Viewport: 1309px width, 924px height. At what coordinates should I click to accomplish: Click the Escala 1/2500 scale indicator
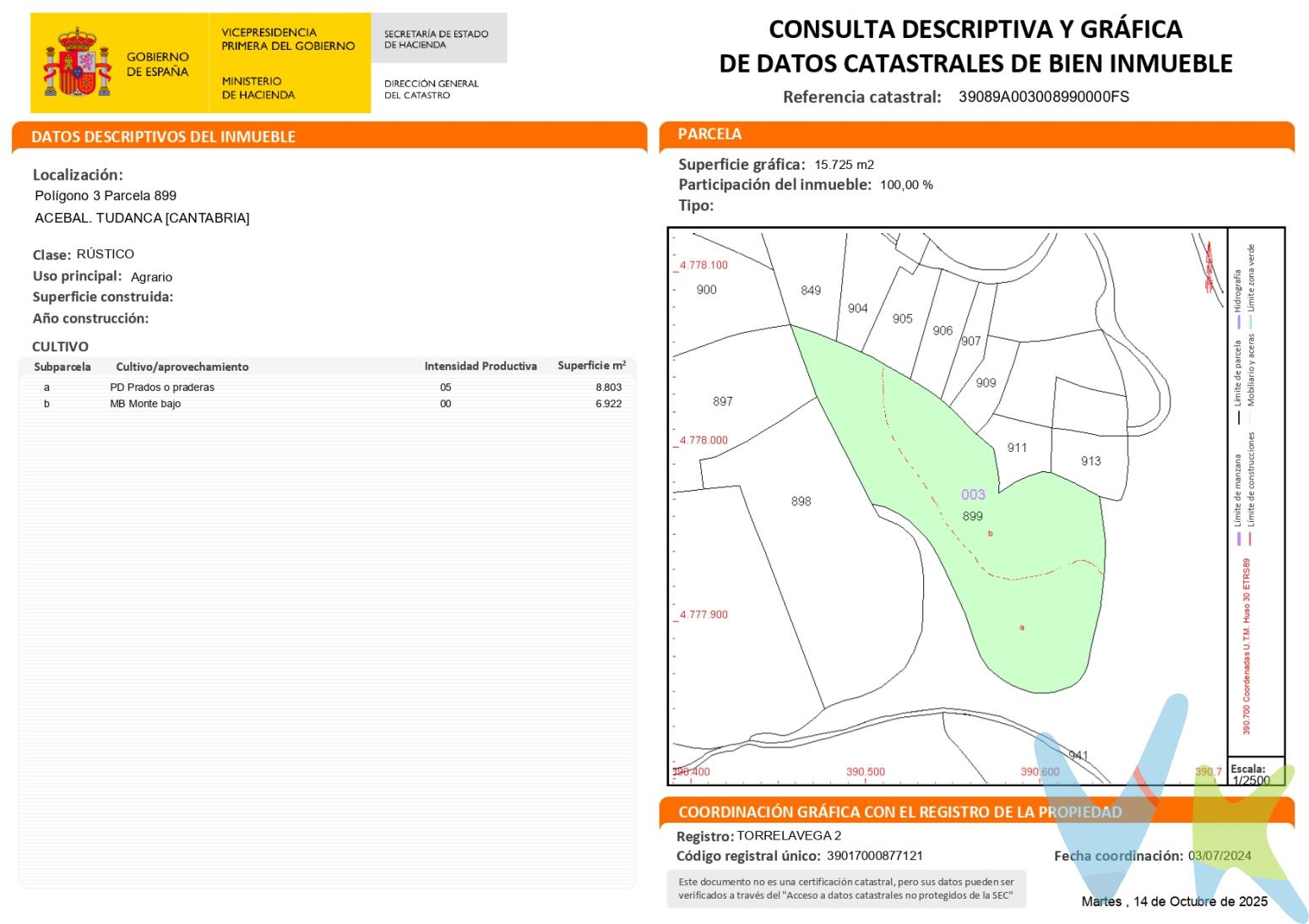pos(1250,775)
